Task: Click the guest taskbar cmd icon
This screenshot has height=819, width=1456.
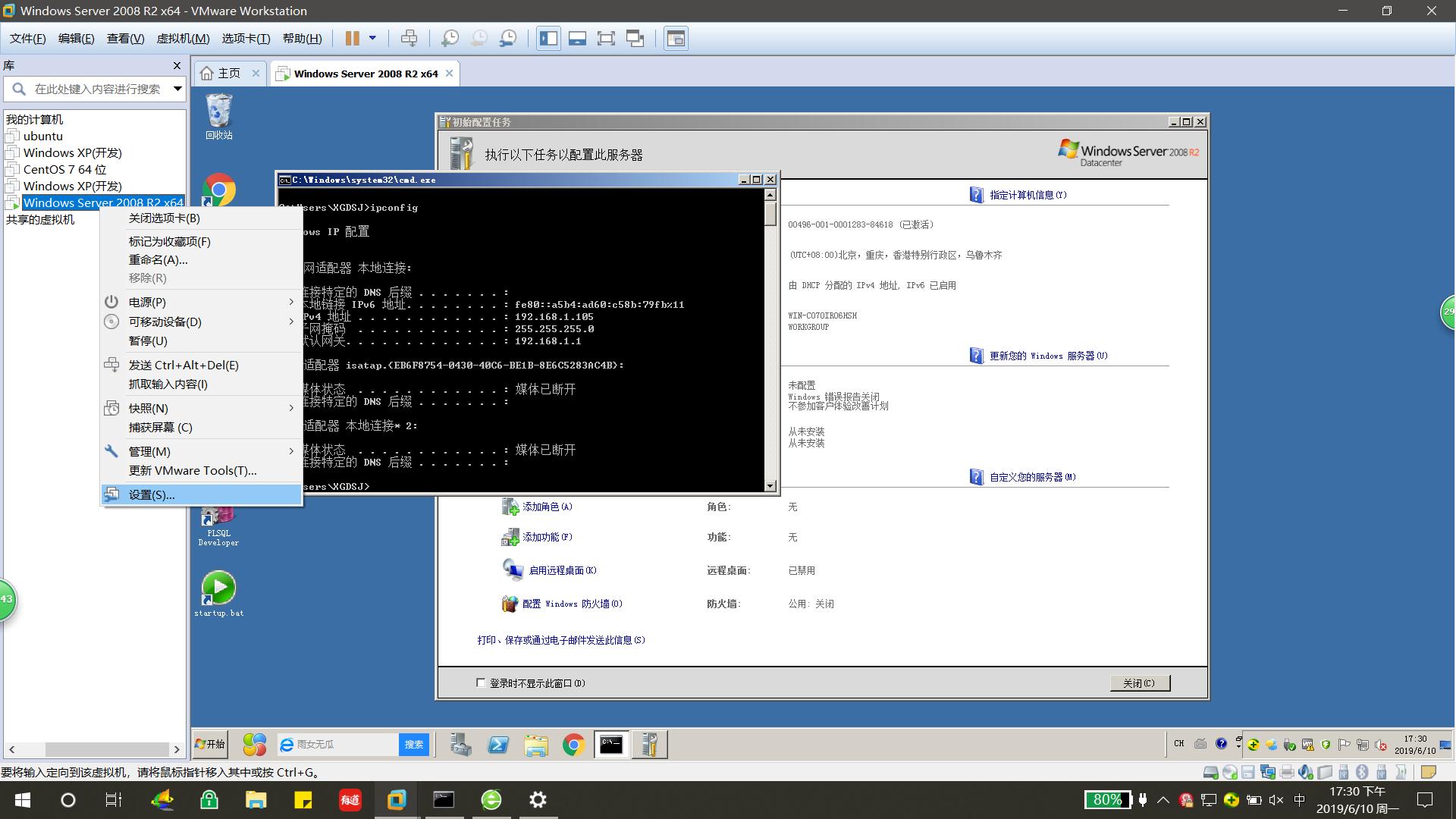Action: pyautogui.click(x=611, y=745)
